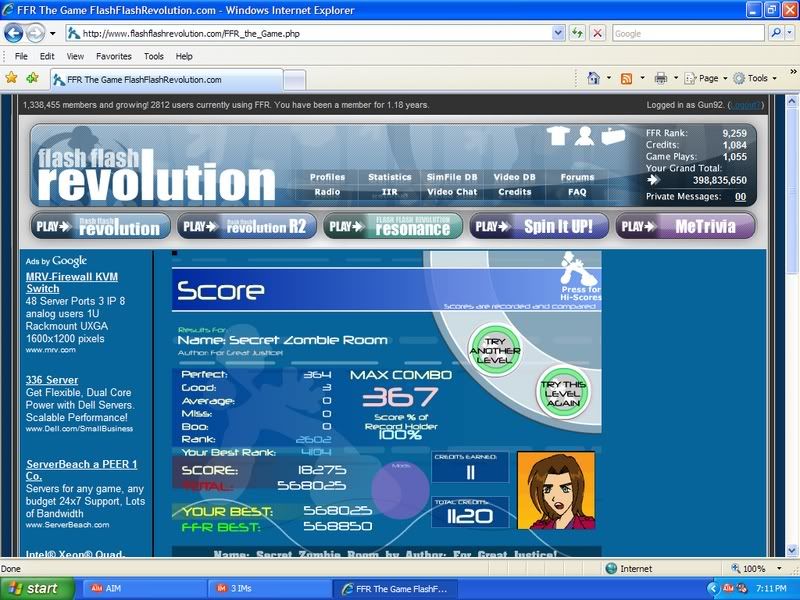Screen dimensions: 800x600
Task: Click the browser Back arrow button
Action: point(16,33)
